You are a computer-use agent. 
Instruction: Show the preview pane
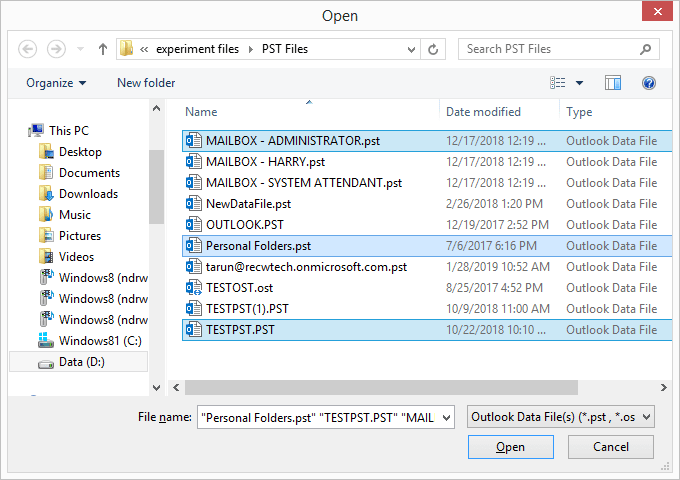[613, 83]
